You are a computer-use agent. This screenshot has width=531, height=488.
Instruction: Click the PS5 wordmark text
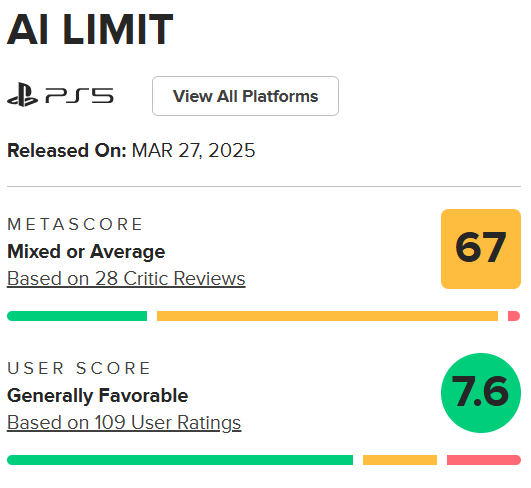80,96
